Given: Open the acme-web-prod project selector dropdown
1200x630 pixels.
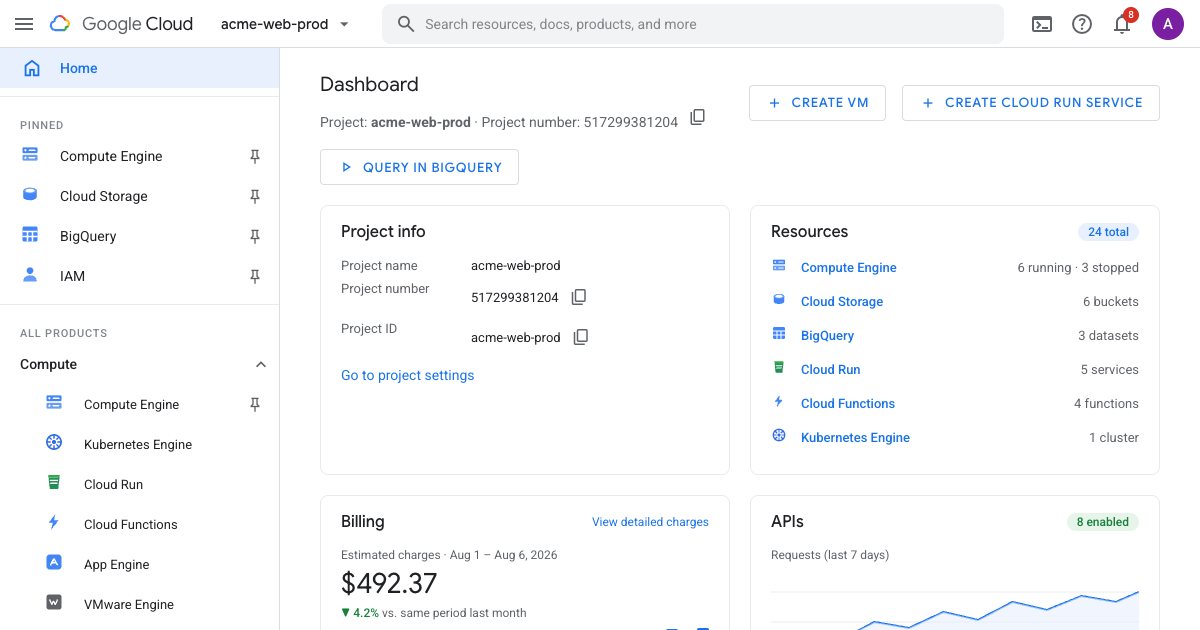Looking at the screenshot, I should tap(285, 24).
